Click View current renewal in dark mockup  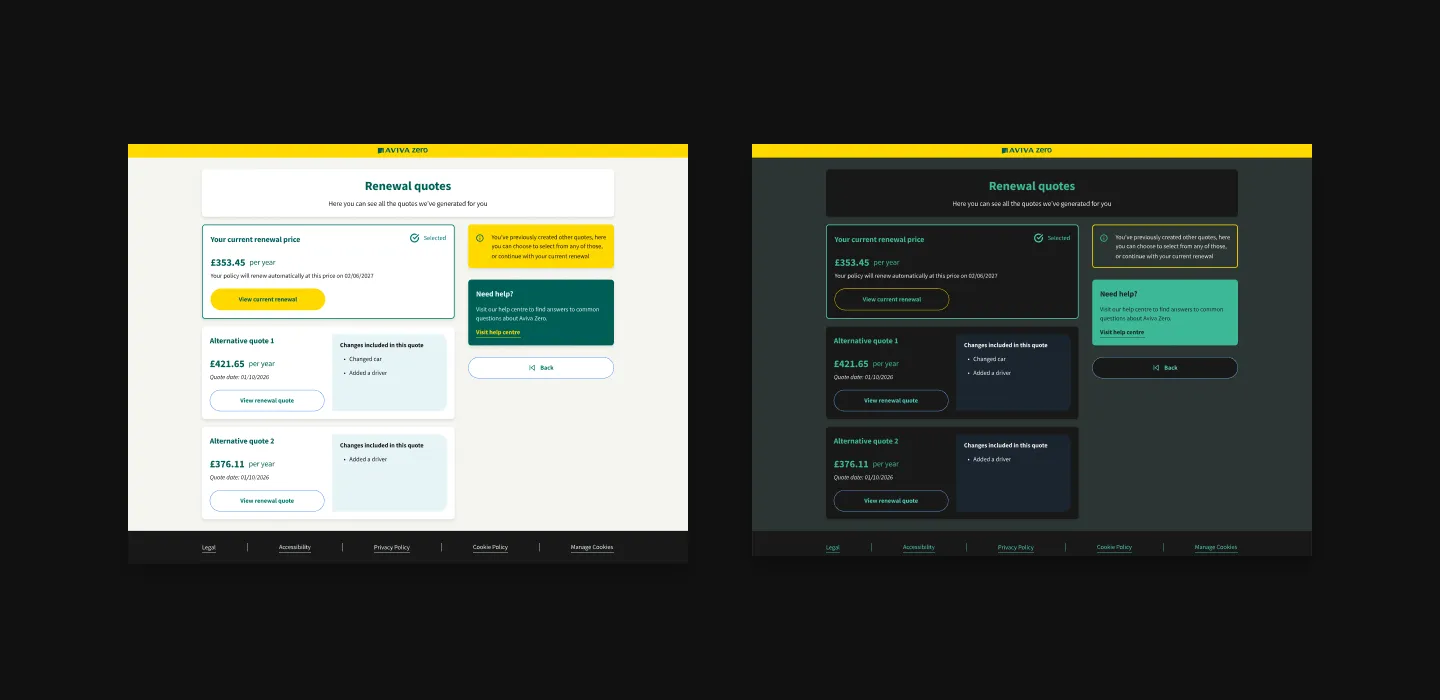(891, 299)
